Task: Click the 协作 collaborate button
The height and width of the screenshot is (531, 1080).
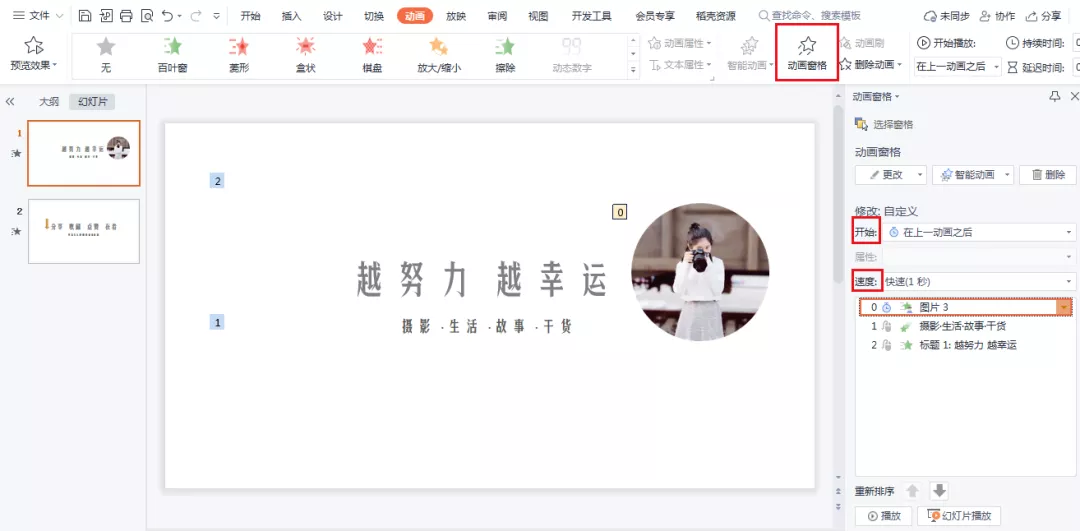Action: [x=997, y=16]
